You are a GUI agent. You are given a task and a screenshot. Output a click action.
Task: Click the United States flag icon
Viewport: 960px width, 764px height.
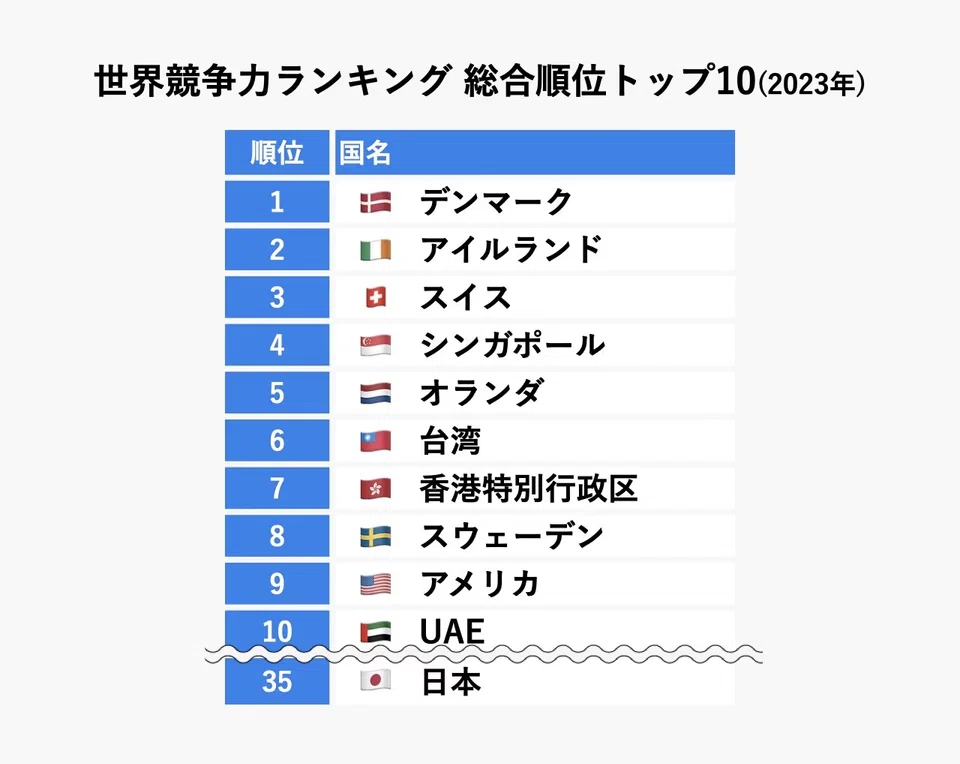[x=375, y=585]
